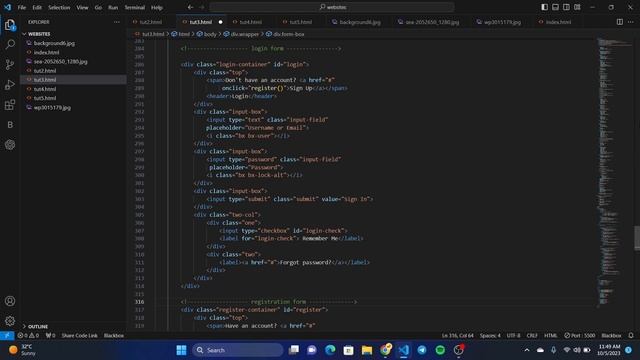Go forward with the navigation arrow
The image size is (640, 360).
202,7
